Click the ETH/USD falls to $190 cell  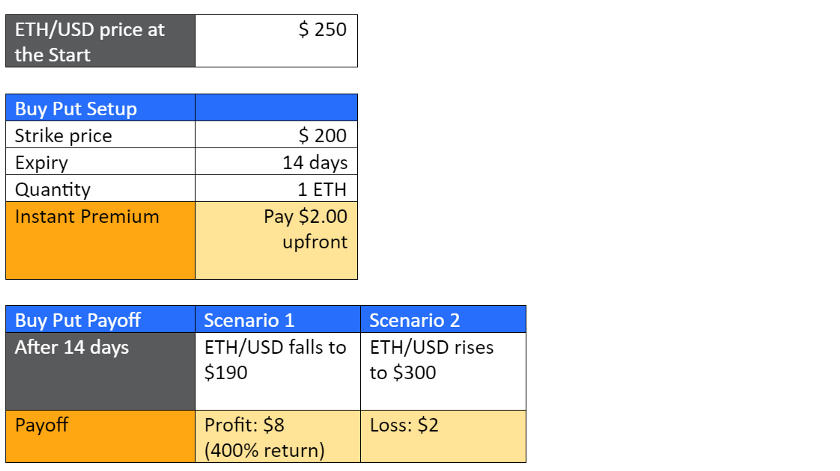click(x=277, y=371)
